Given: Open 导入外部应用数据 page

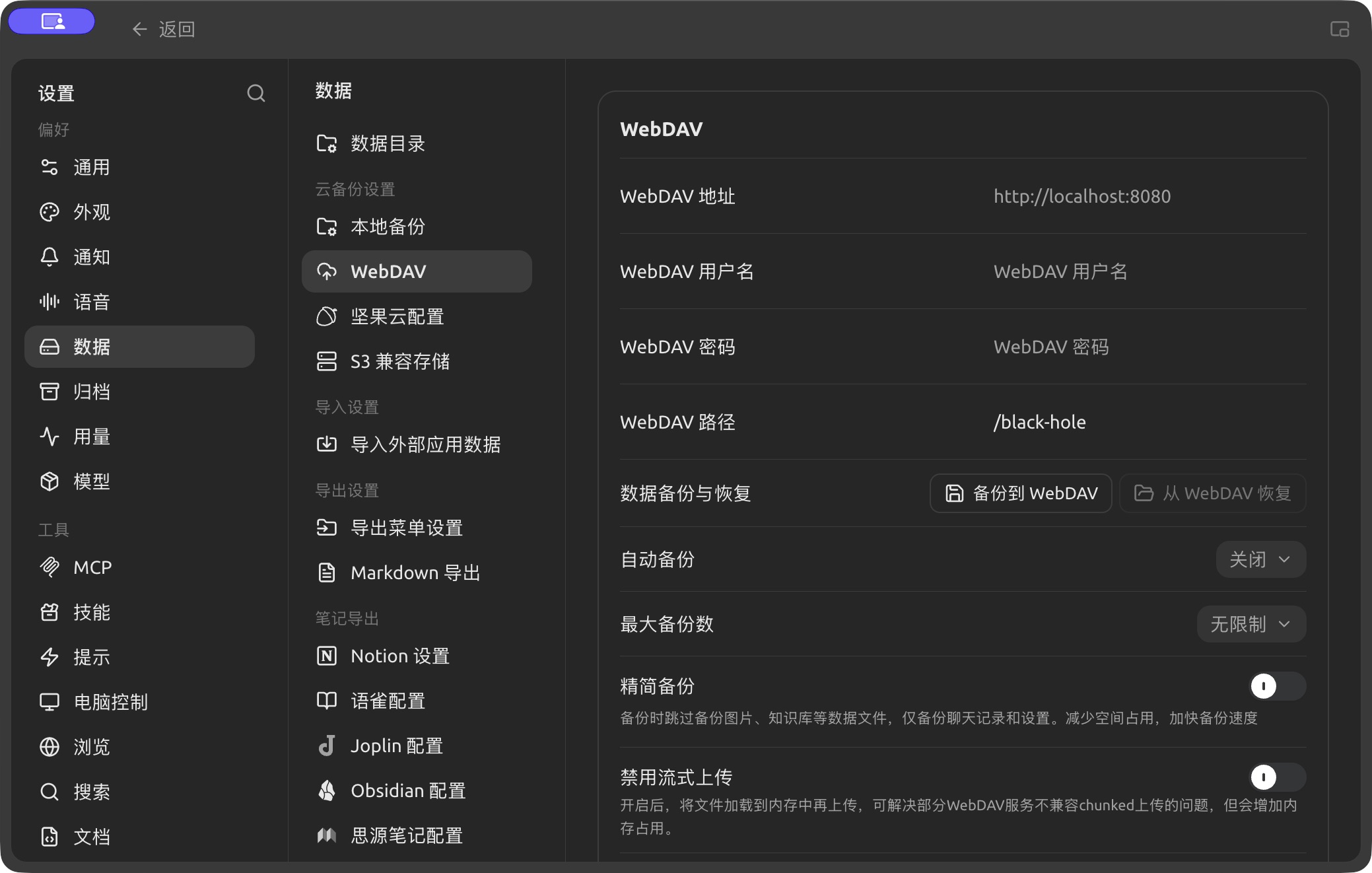Looking at the screenshot, I should coord(417,444).
